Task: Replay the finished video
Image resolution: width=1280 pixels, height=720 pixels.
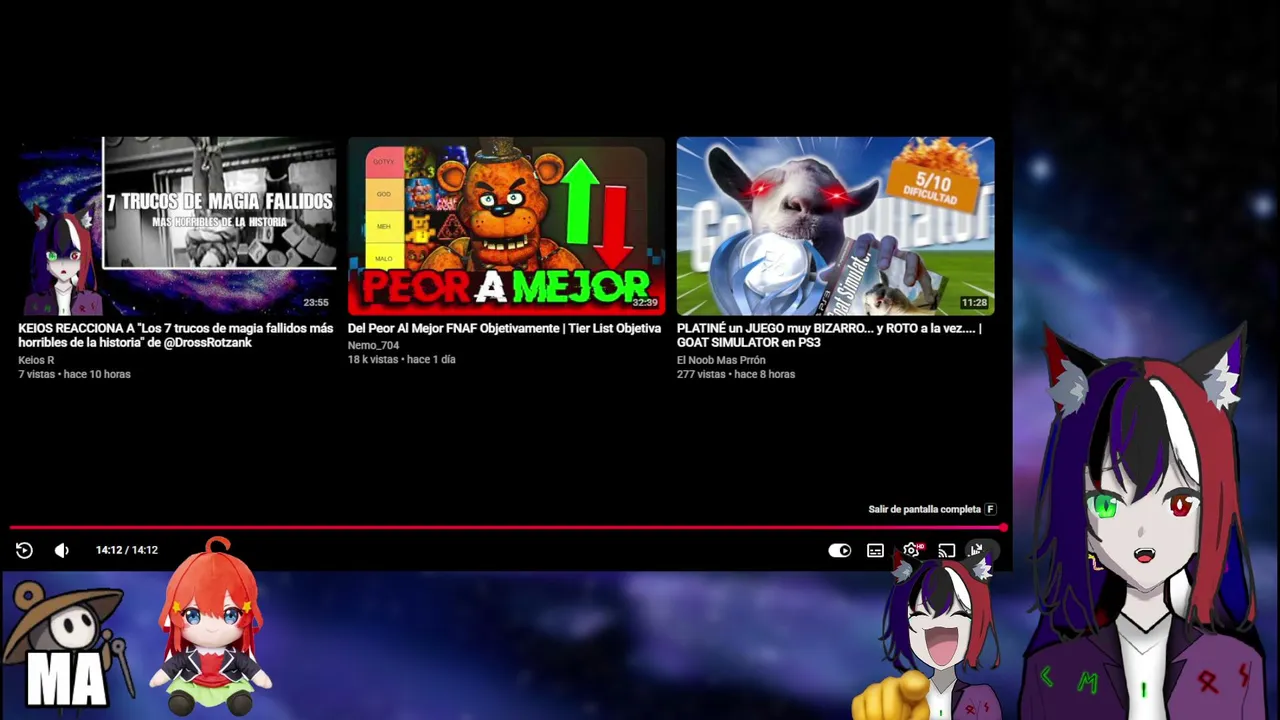Action: (24, 550)
